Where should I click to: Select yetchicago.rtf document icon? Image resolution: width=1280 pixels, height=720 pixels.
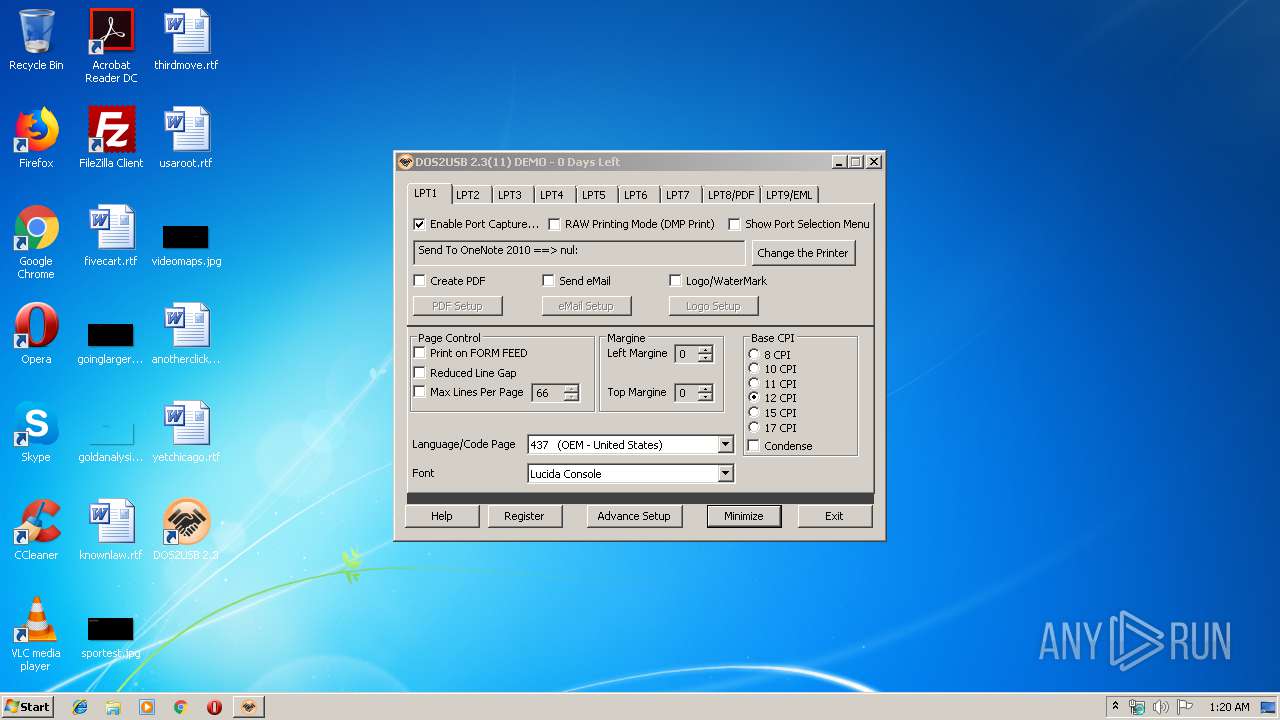pyautogui.click(x=186, y=432)
